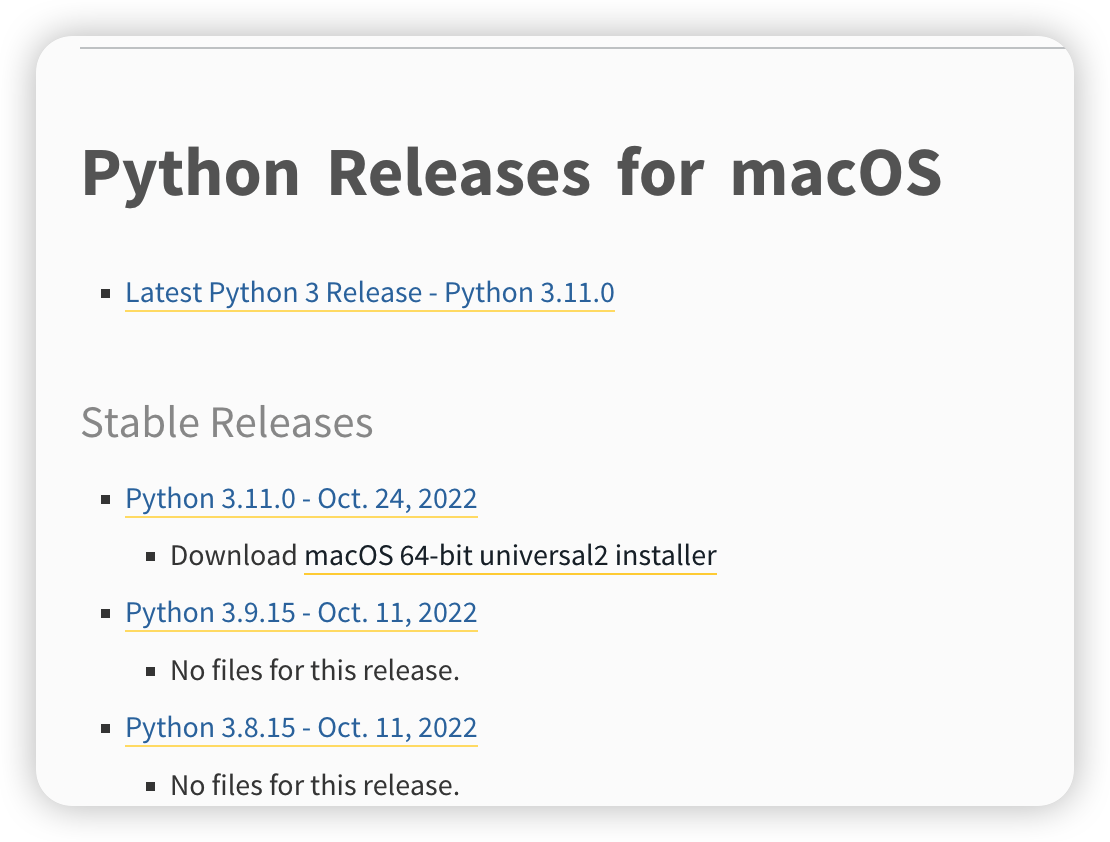Click the sub-bullet under the Python 3.8.15 entry

point(151,786)
